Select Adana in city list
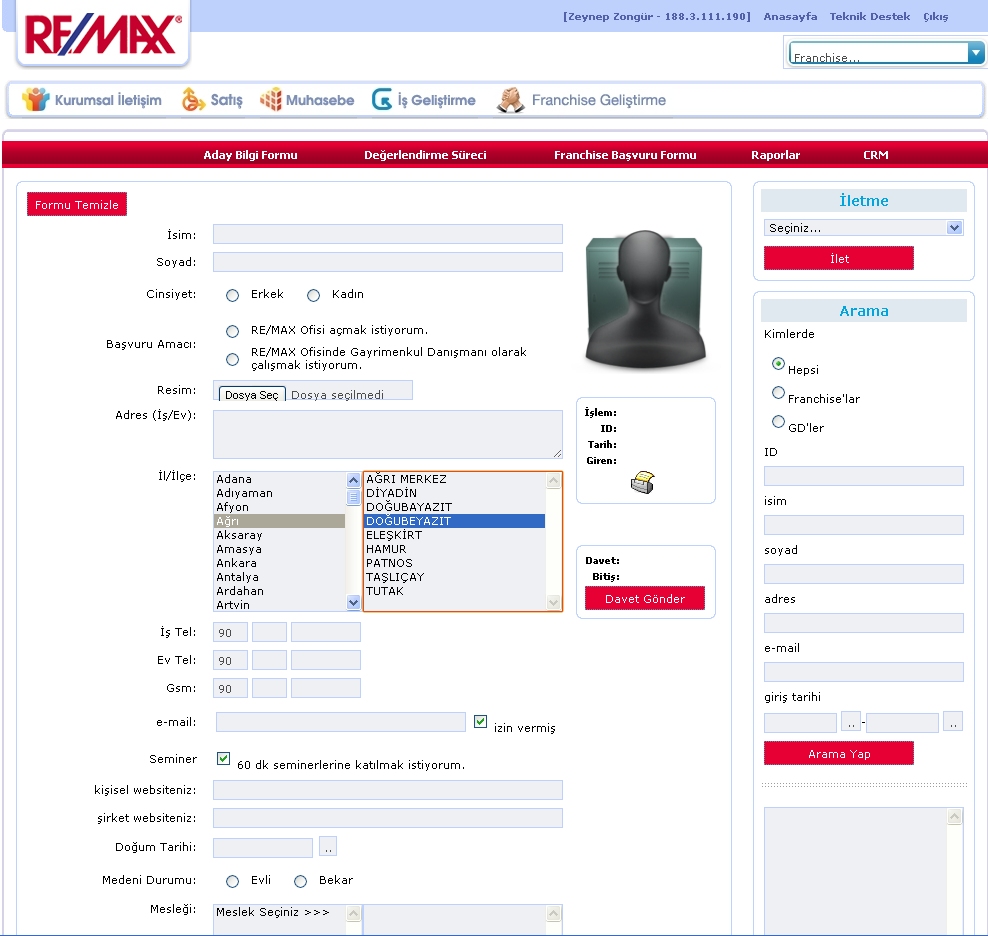This screenshot has height=936, width=988. [279, 479]
